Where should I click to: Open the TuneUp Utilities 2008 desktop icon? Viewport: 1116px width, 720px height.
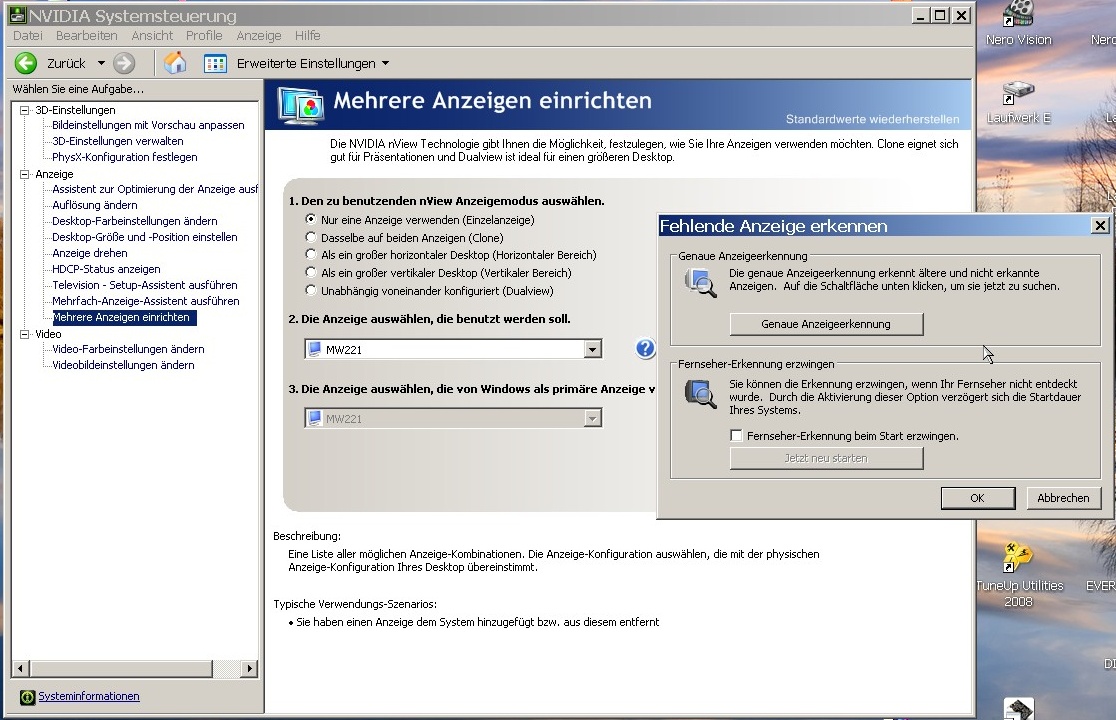click(1018, 575)
